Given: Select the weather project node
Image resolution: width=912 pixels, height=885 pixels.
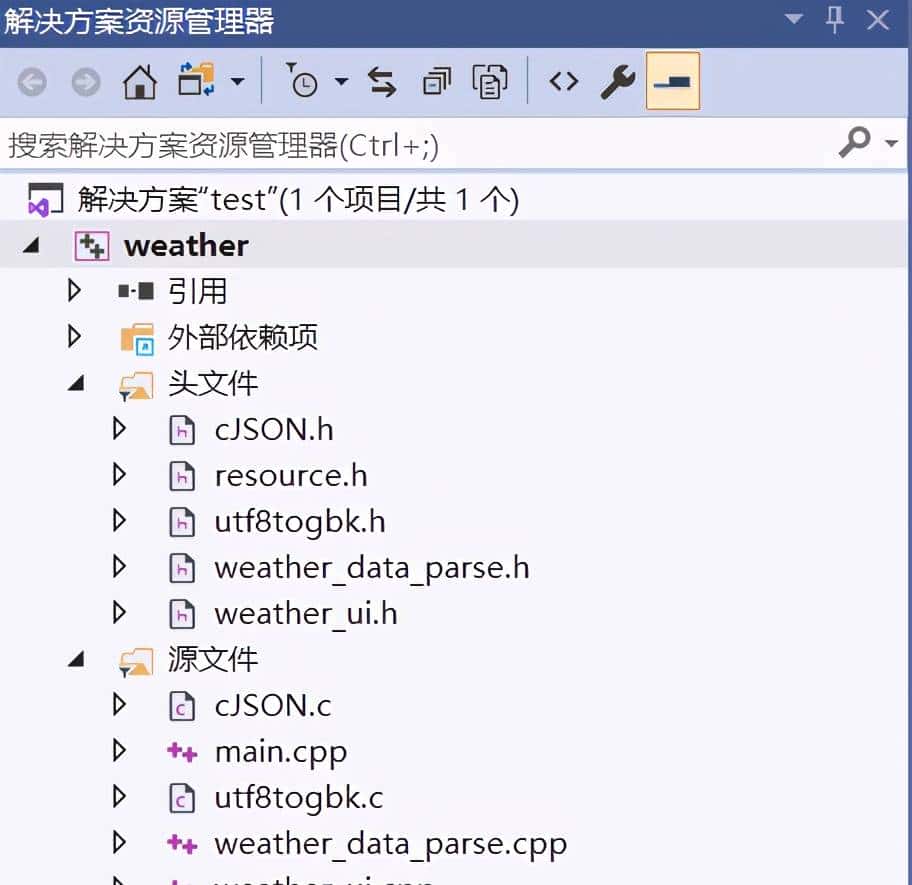Looking at the screenshot, I should point(185,245).
